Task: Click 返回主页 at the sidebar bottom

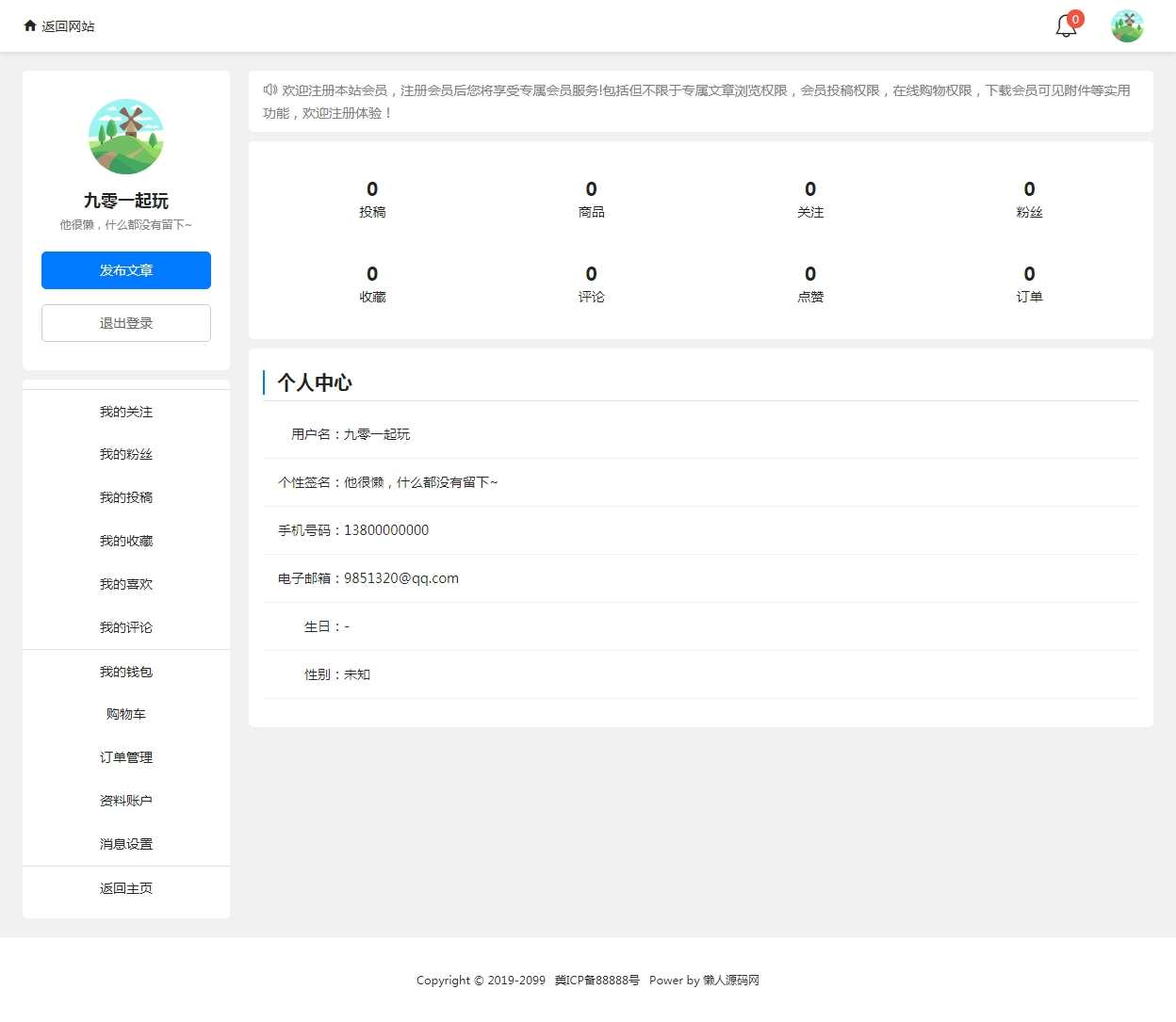Action: coord(125,887)
